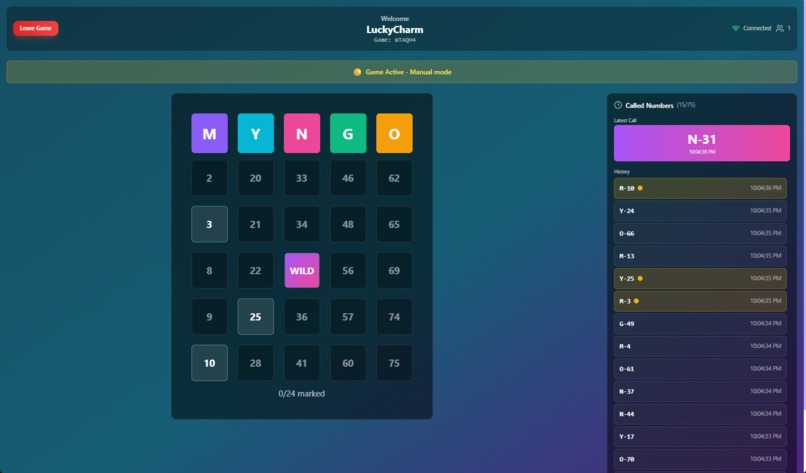Tap bingo cell 8
The width and height of the screenshot is (806, 473).
[x=209, y=270]
